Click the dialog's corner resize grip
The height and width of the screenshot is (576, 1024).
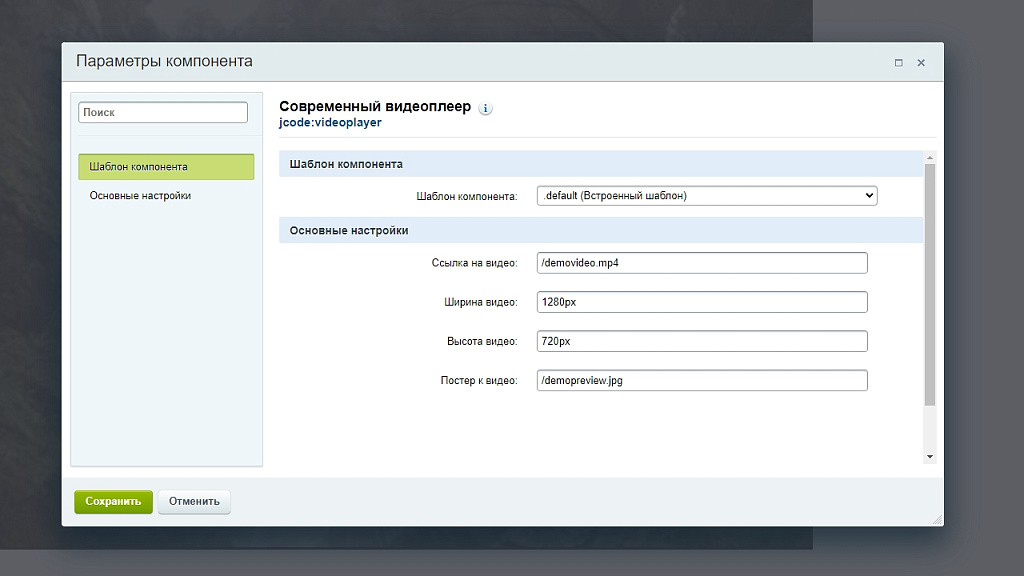click(938, 520)
